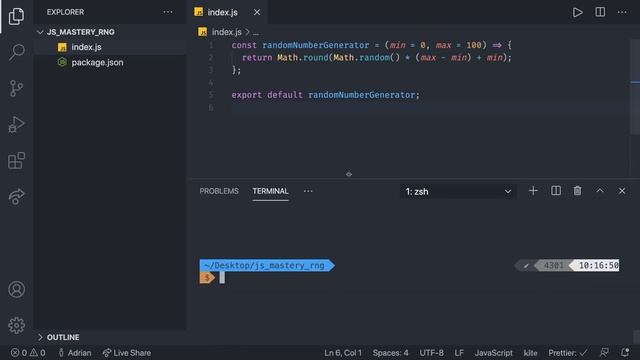Change indentation via Spaces: 4

(390, 353)
